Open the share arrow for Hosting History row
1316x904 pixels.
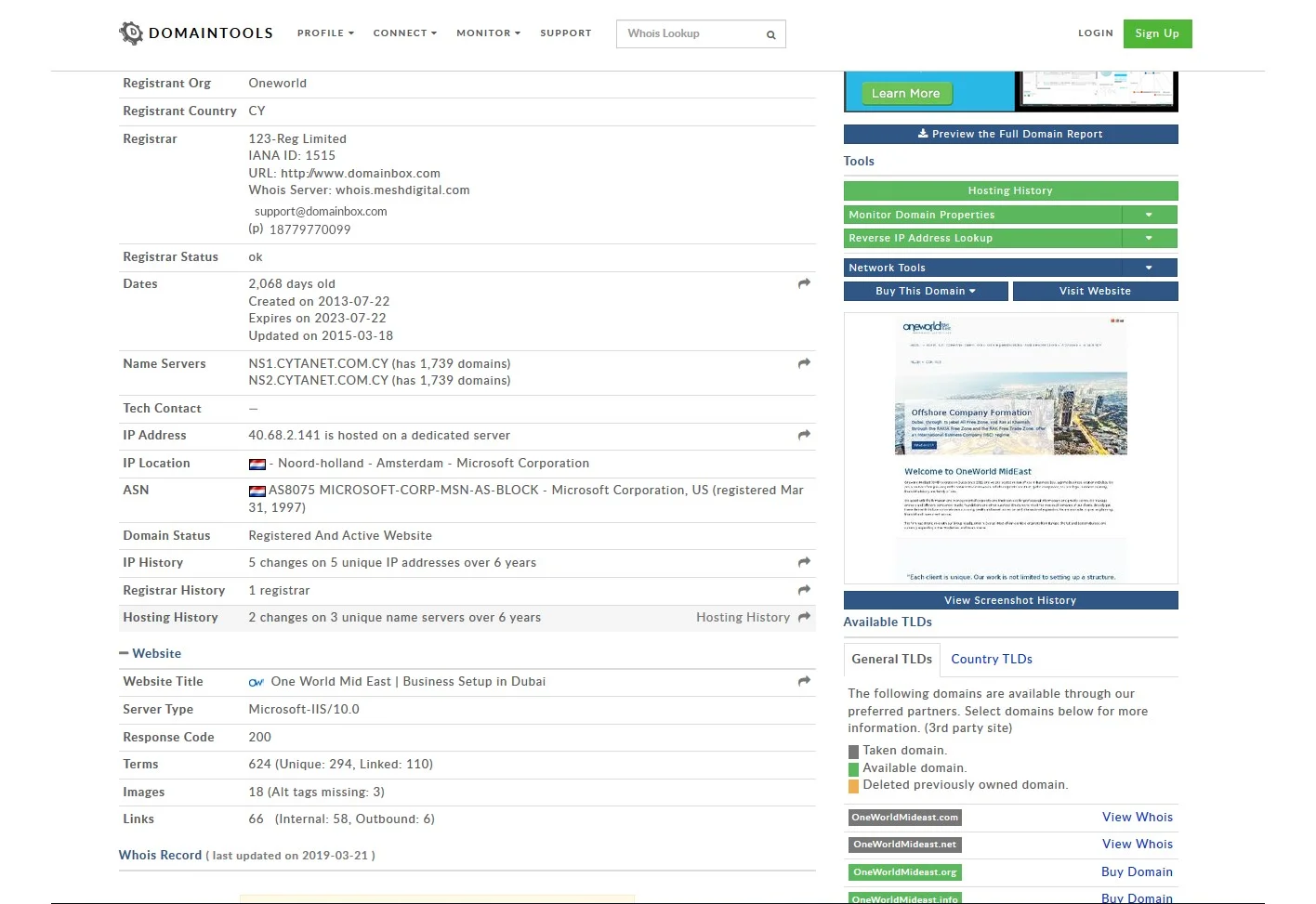804,617
